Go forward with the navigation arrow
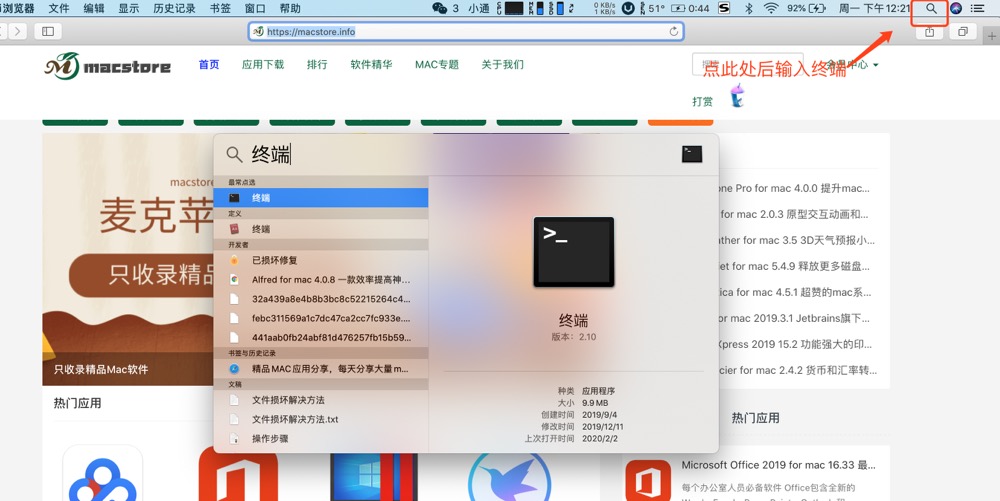This screenshot has width=1000, height=501. 17,31
